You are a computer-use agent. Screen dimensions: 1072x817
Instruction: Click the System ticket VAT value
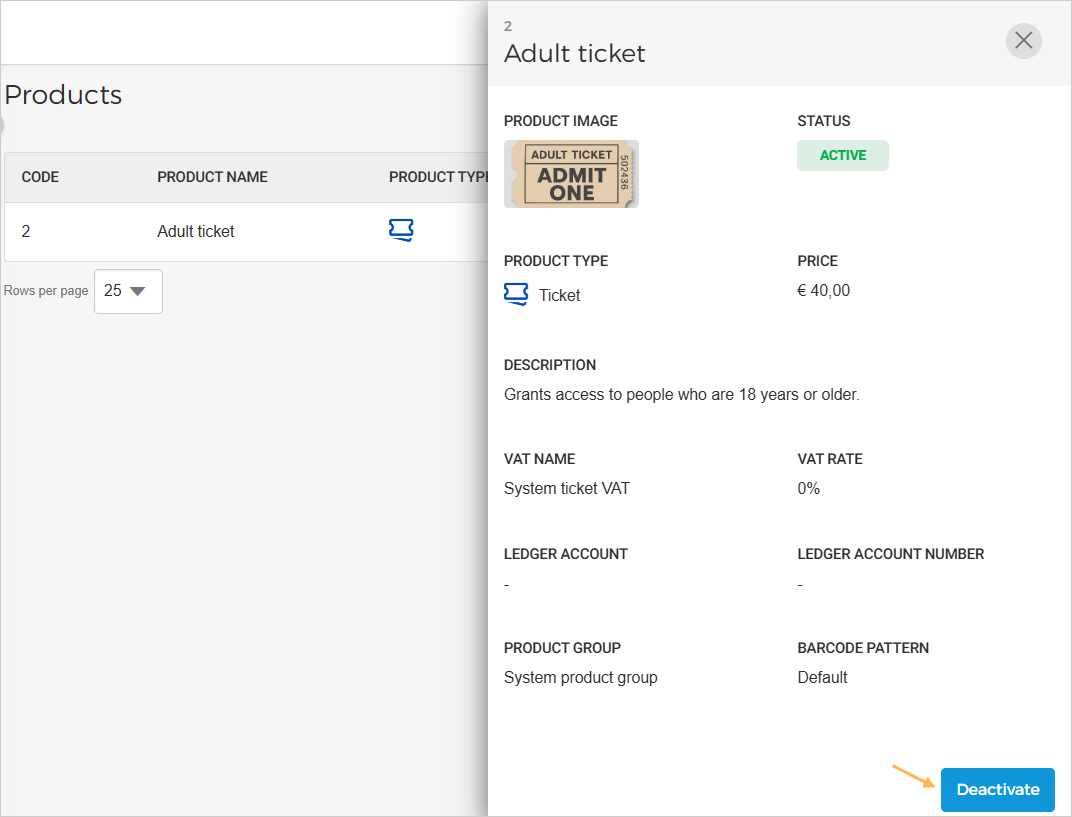tap(567, 489)
